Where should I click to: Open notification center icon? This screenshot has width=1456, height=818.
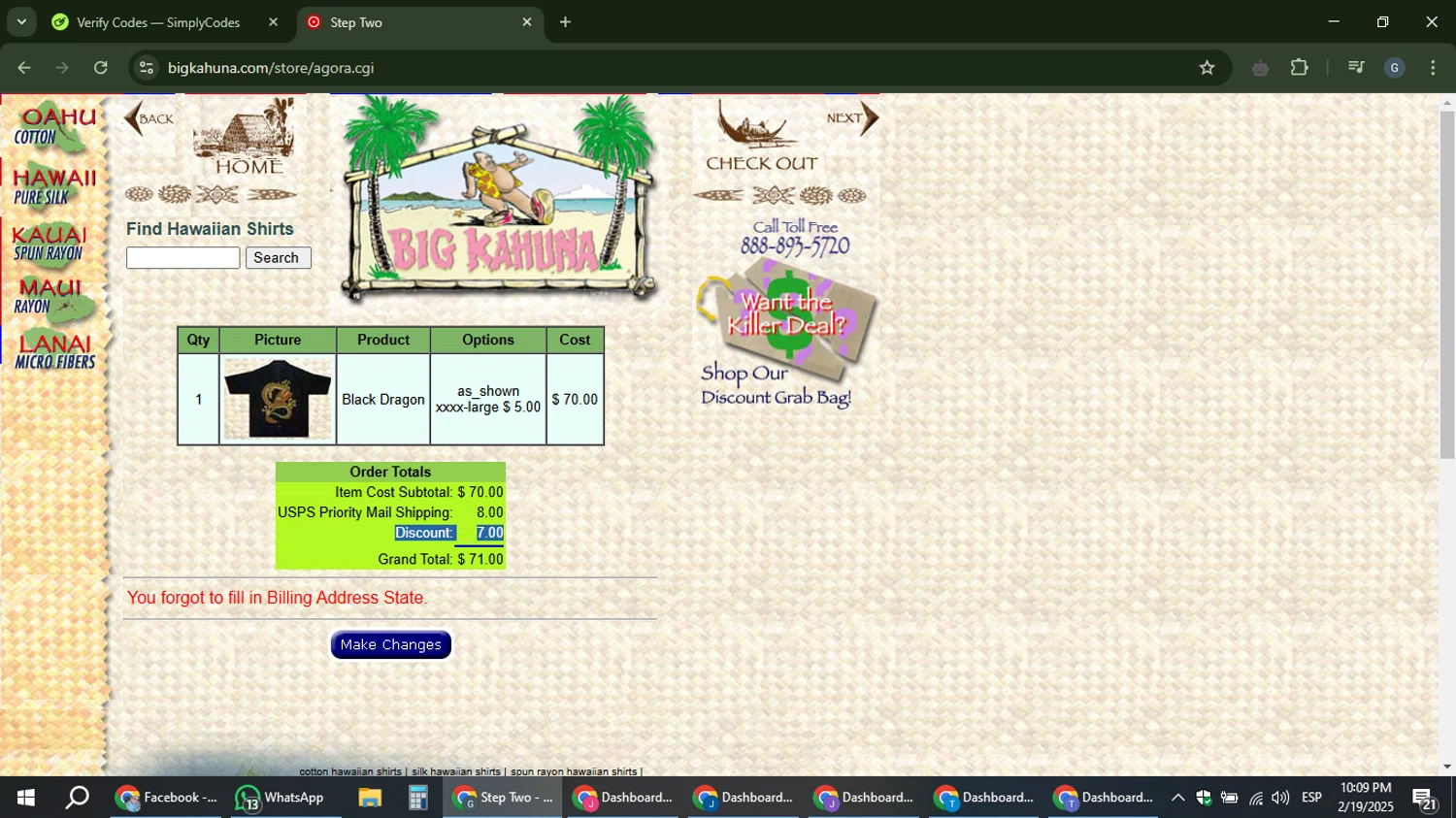pyautogui.click(x=1425, y=799)
